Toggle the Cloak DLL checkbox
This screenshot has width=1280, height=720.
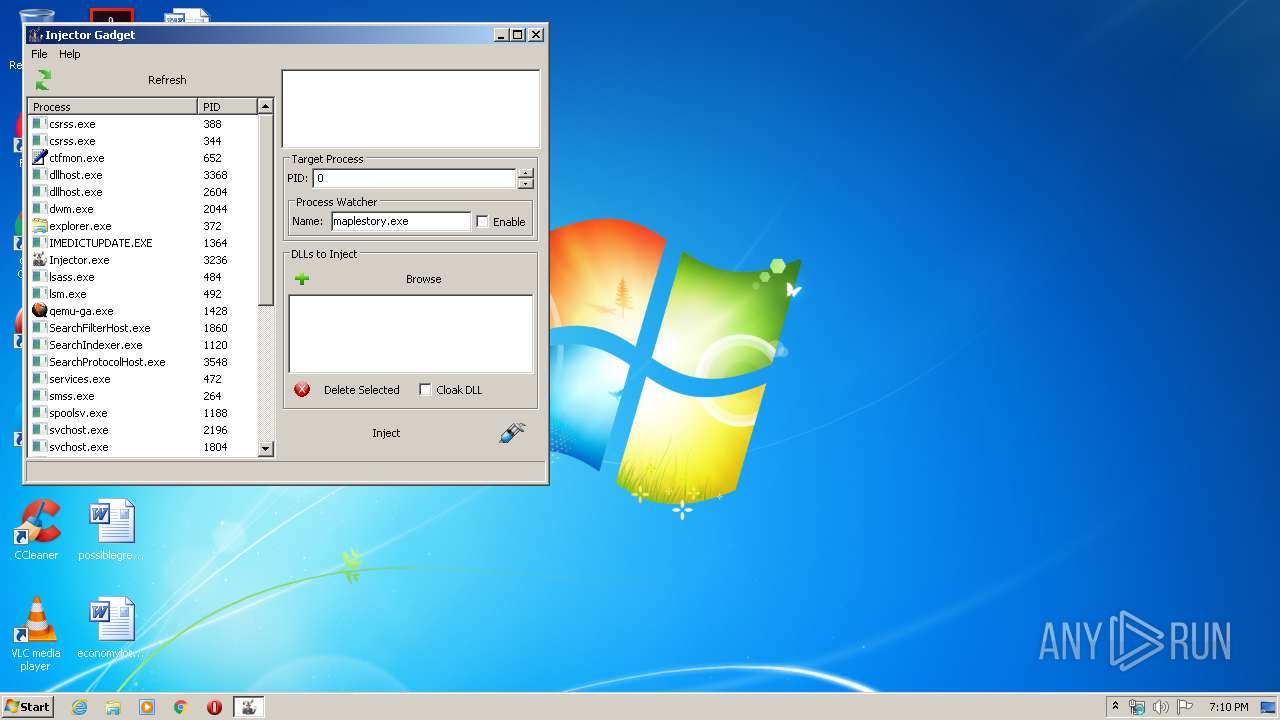[425, 390]
